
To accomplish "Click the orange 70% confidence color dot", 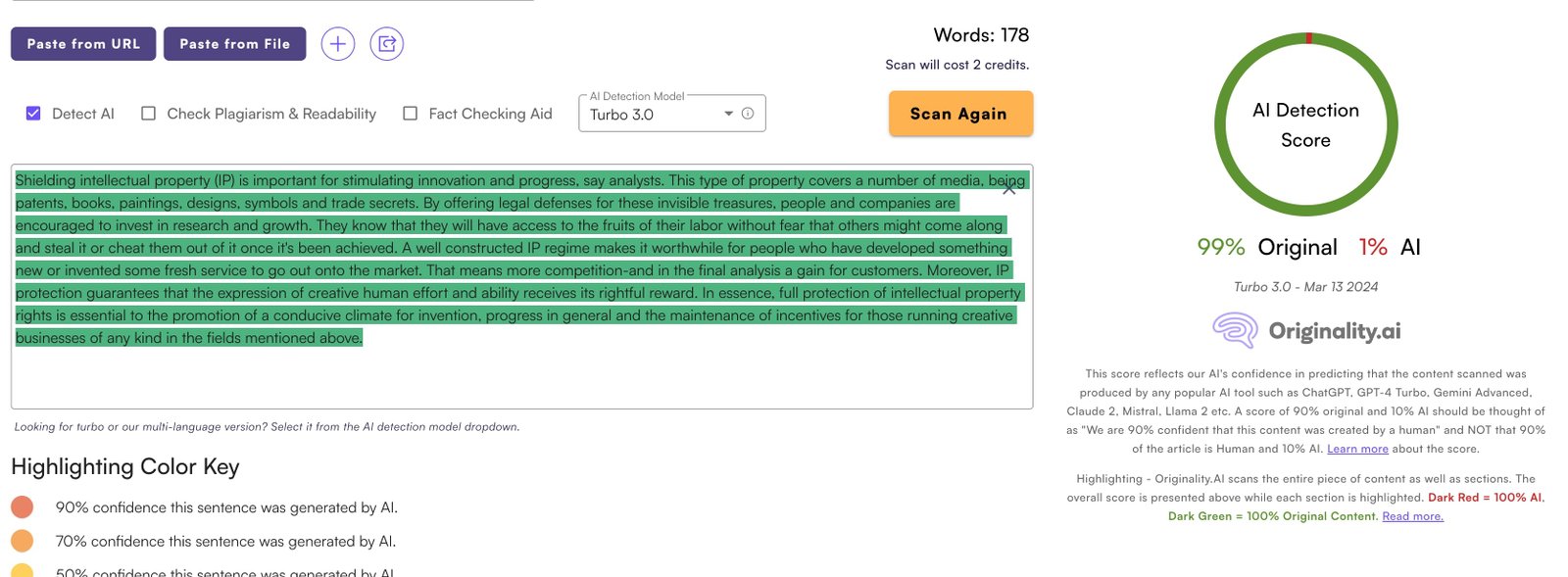I will 23,541.
